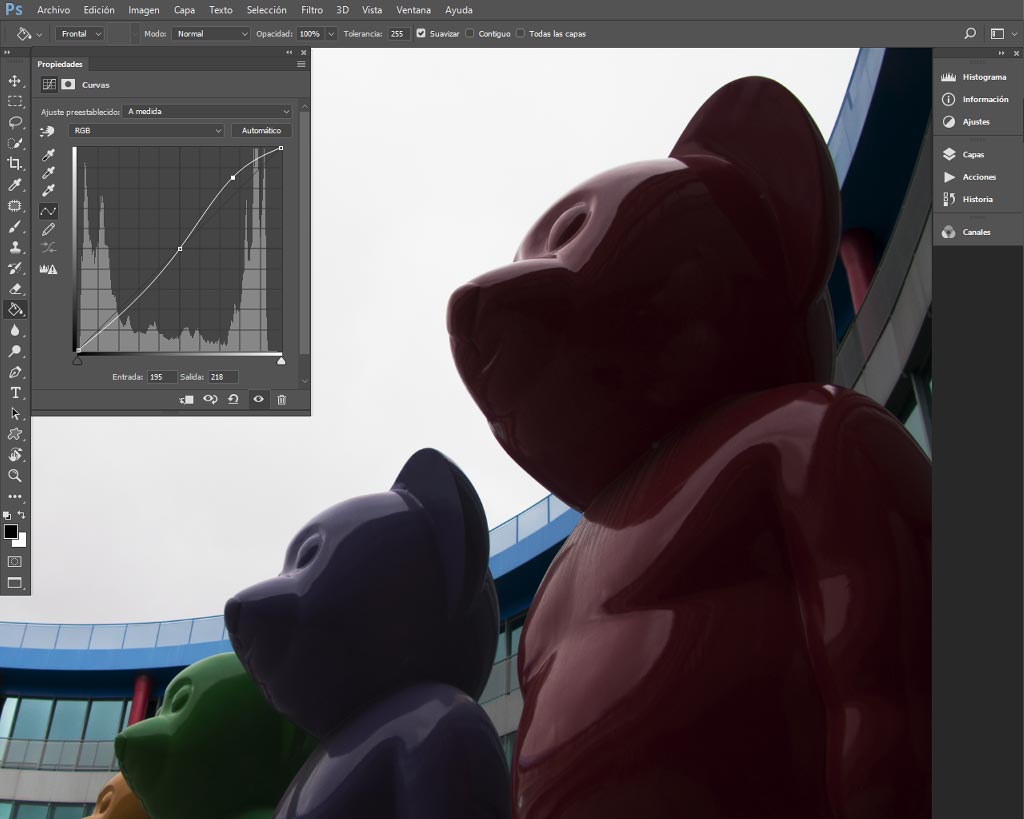Select the Pen tool
The height and width of the screenshot is (819, 1024).
click(14, 372)
